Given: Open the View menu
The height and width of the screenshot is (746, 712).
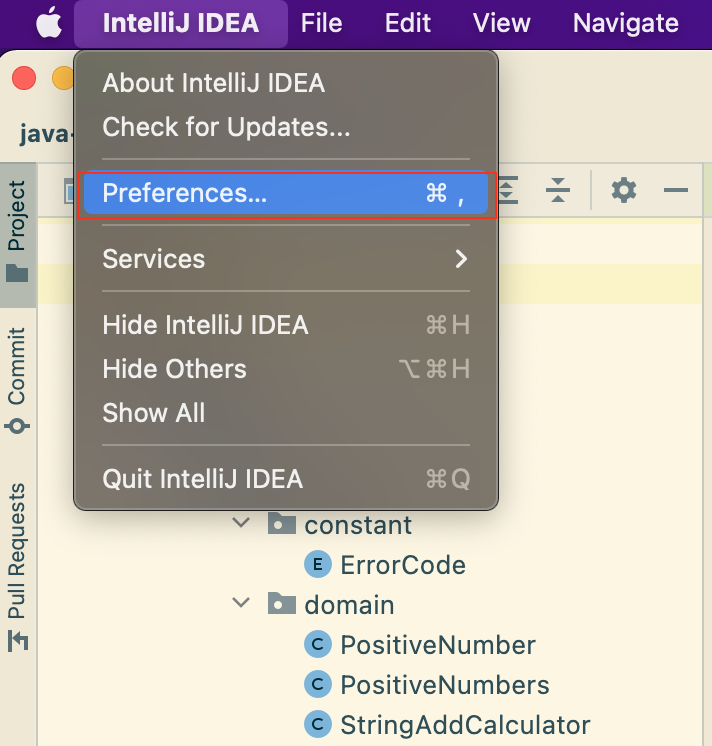Looking at the screenshot, I should (x=501, y=23).
